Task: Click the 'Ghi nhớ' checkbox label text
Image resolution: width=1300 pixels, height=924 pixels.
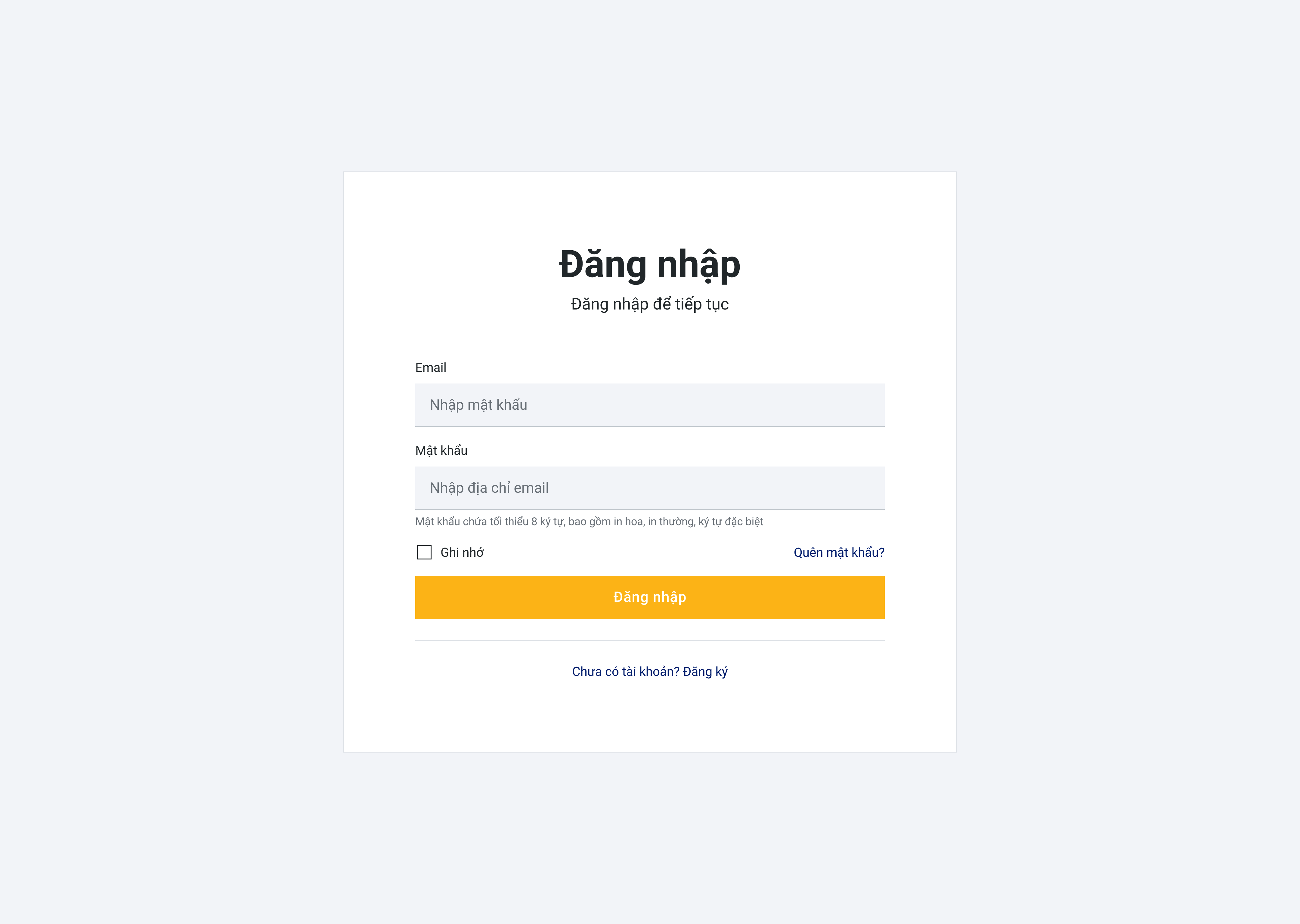Action: (x=462, y=553)
